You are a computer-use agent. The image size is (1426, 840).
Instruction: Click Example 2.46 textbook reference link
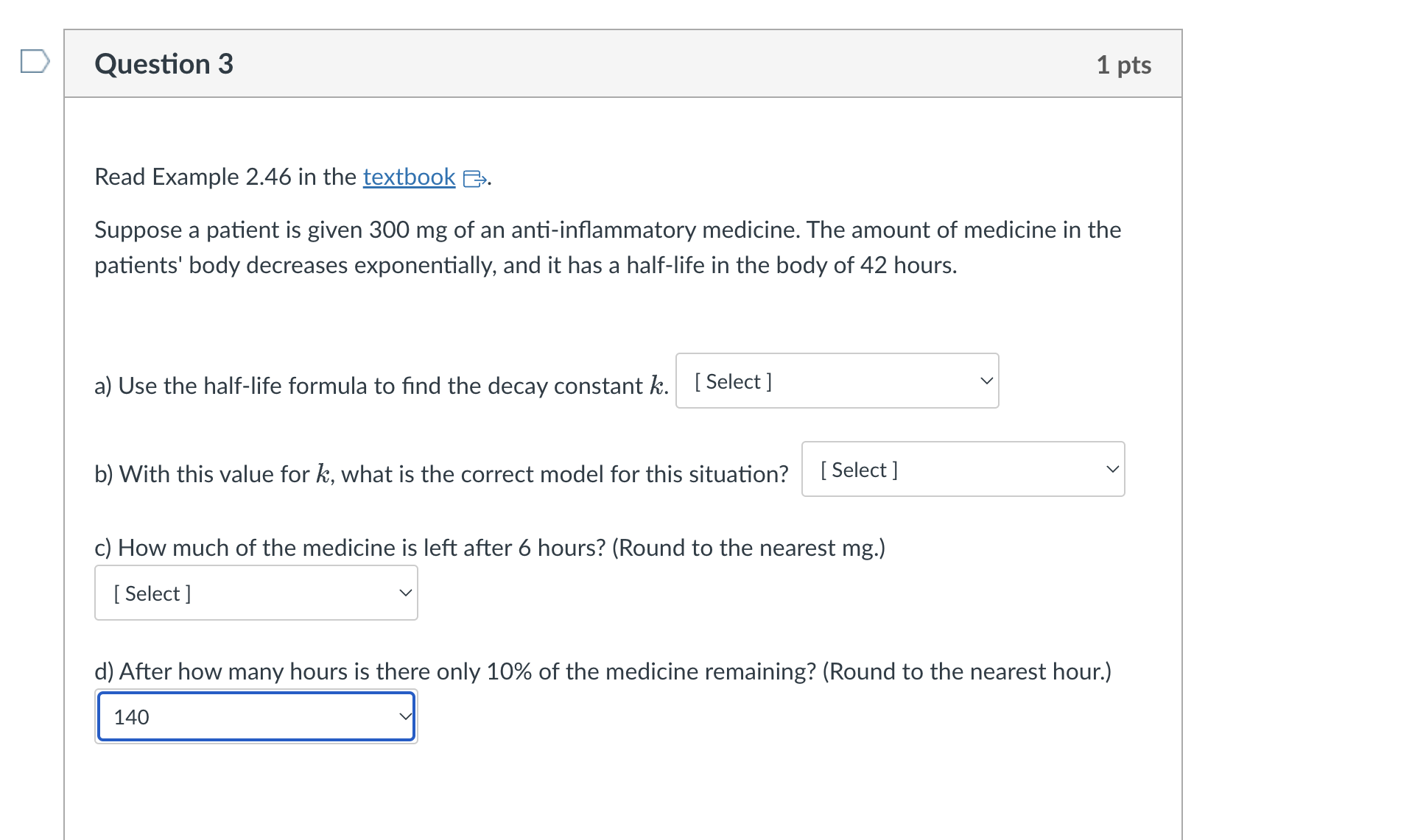pyautogui.click(x=408, y=177)
